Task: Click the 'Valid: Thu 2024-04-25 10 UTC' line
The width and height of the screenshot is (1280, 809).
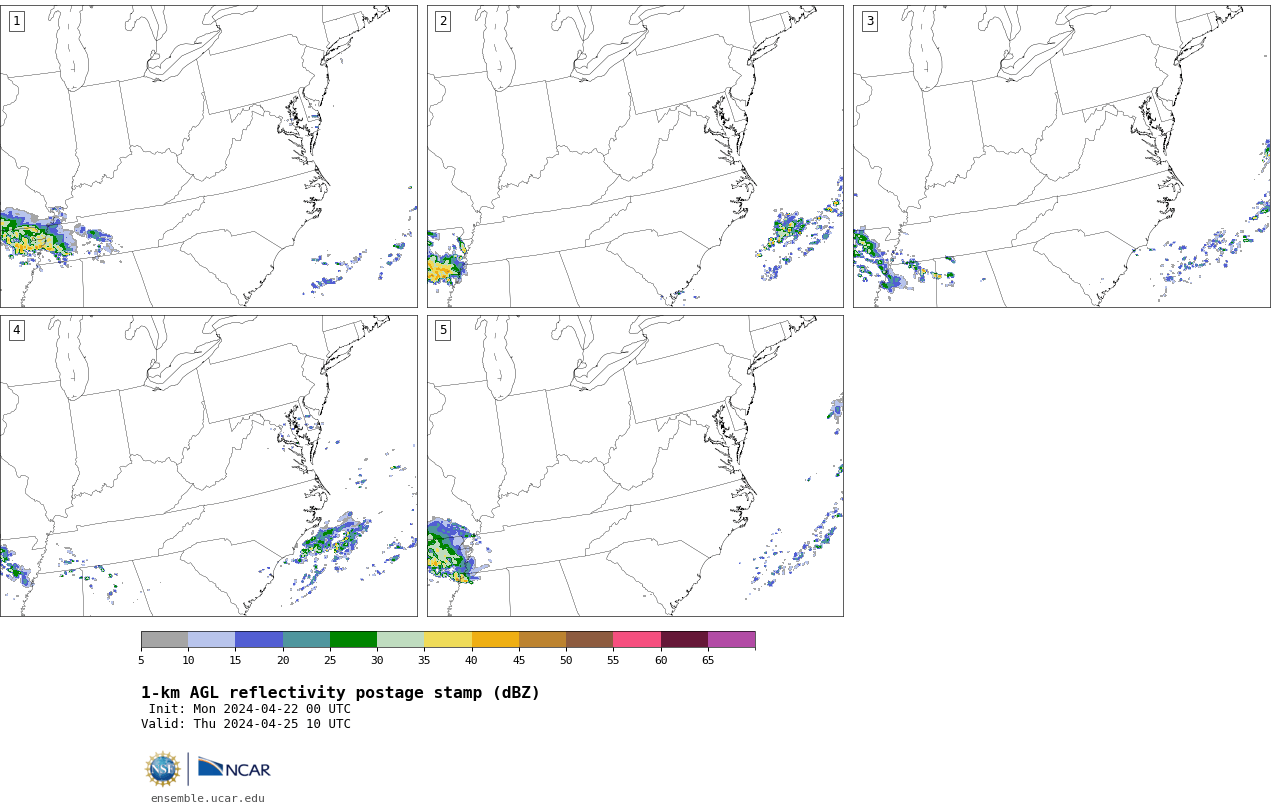Action: coord(246,724)
